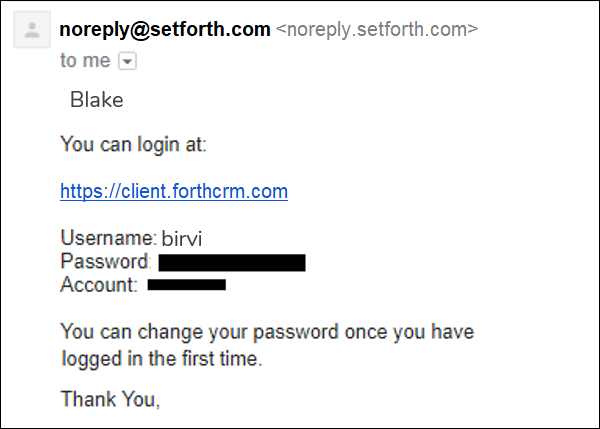
Task: Click the username value "birvi"
Action: 182,238
